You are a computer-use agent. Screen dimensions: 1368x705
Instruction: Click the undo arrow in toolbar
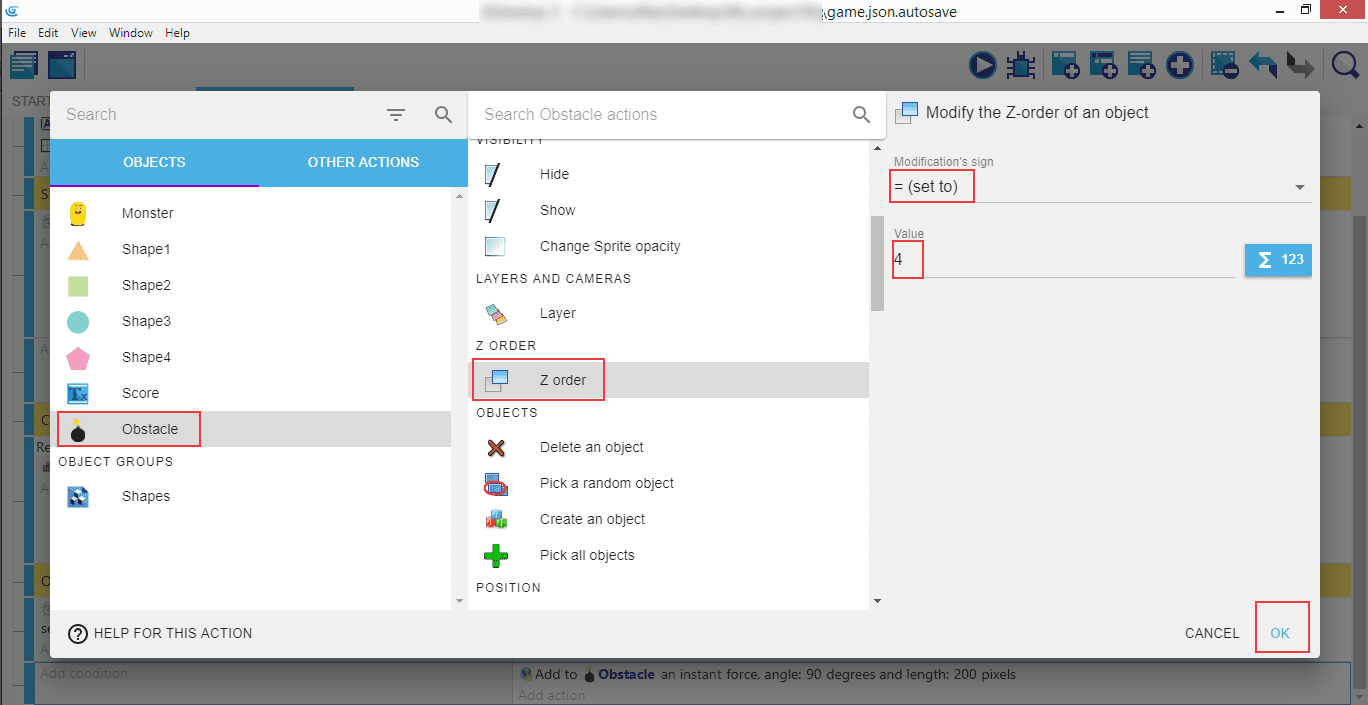1263,66
